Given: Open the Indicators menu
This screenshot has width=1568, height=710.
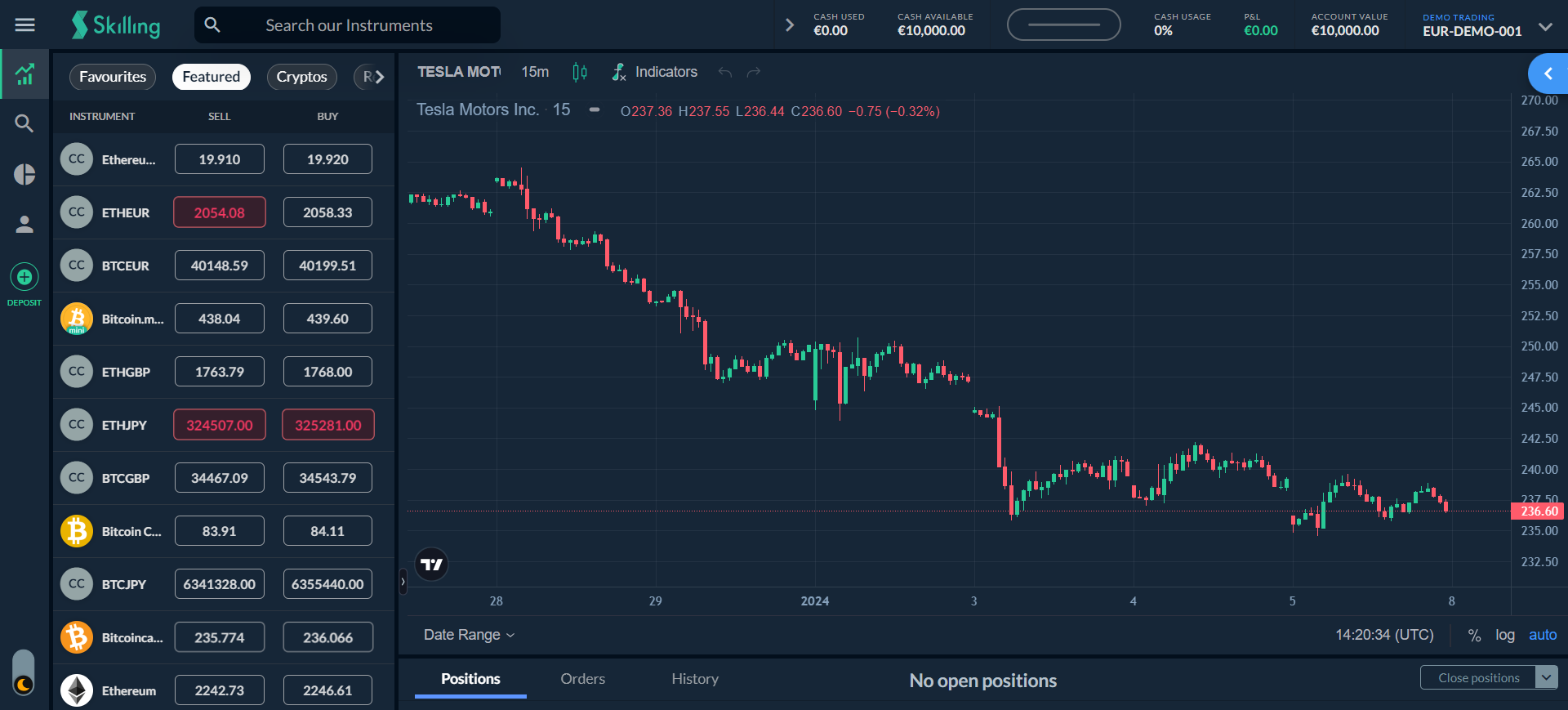Looking at the screenshot, I should coord(655,72).
